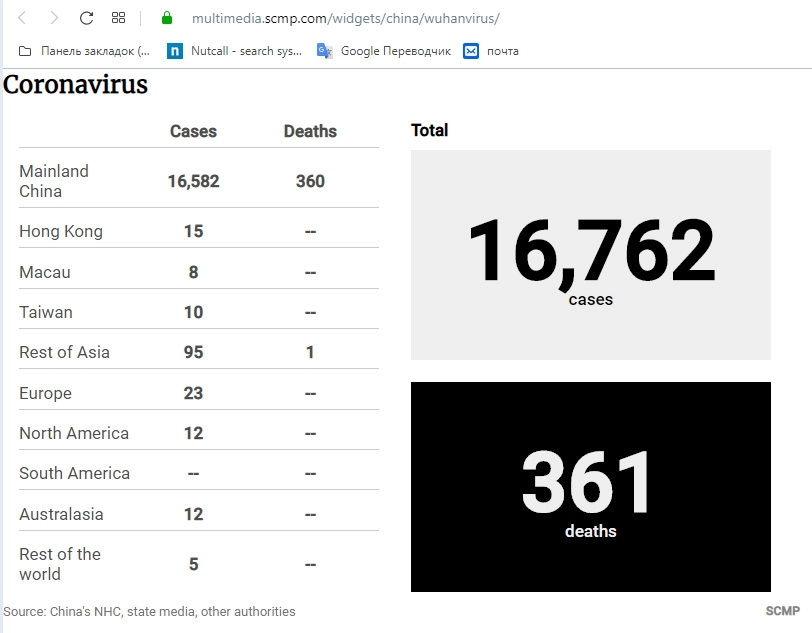Click the browser back arrow
Viewport: 812px width, 633px height.
(x=22, y=18)
